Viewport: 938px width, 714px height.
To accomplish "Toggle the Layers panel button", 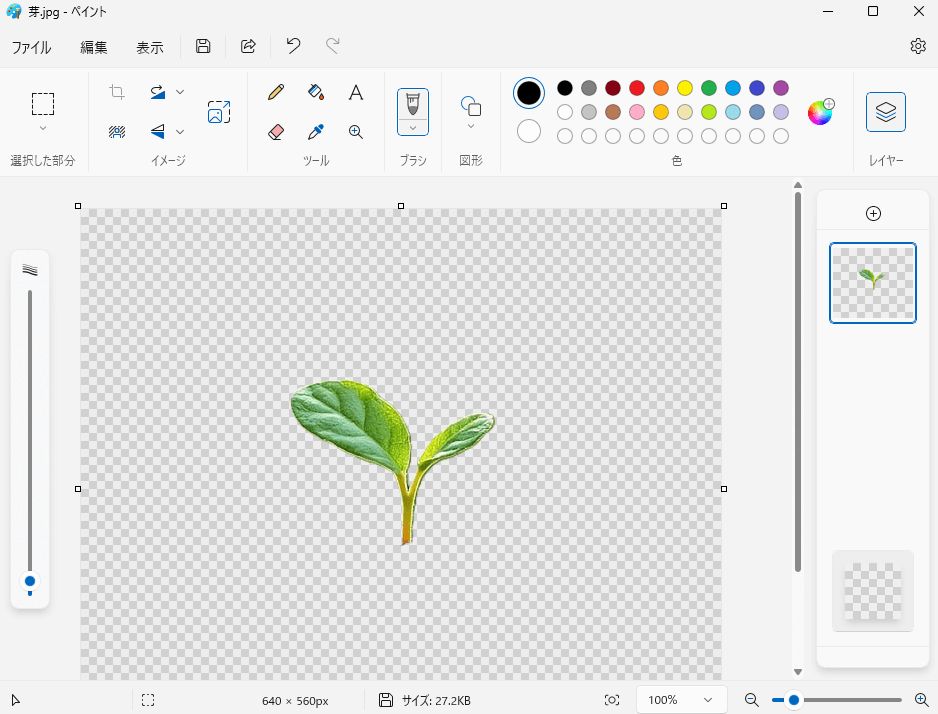I will click(x=885, y=112).
